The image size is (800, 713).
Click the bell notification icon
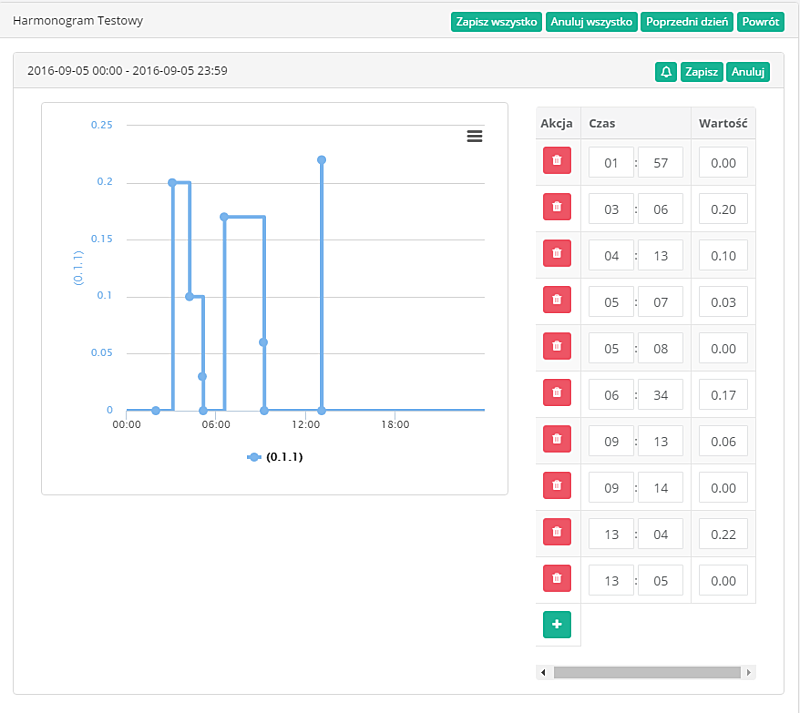(666, 72)
